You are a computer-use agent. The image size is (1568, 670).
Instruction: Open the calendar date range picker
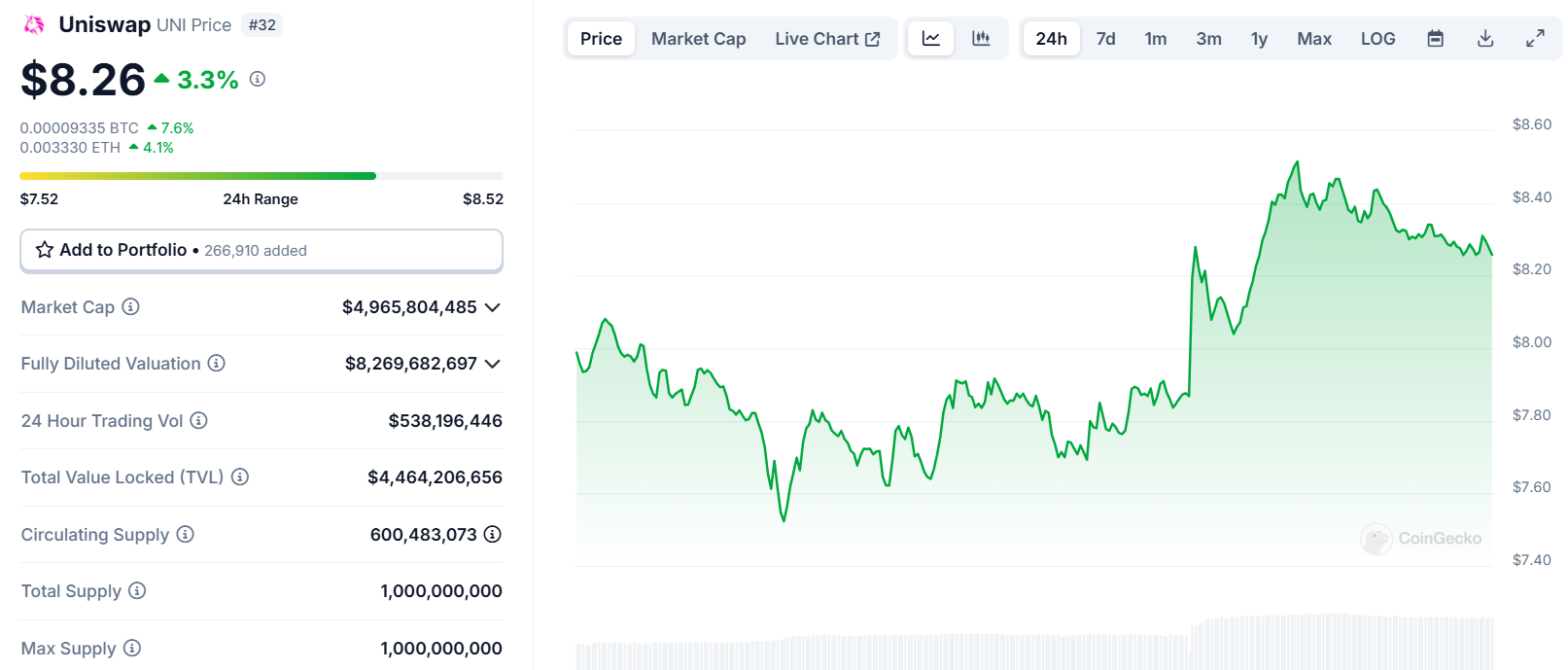[1436, 39]
